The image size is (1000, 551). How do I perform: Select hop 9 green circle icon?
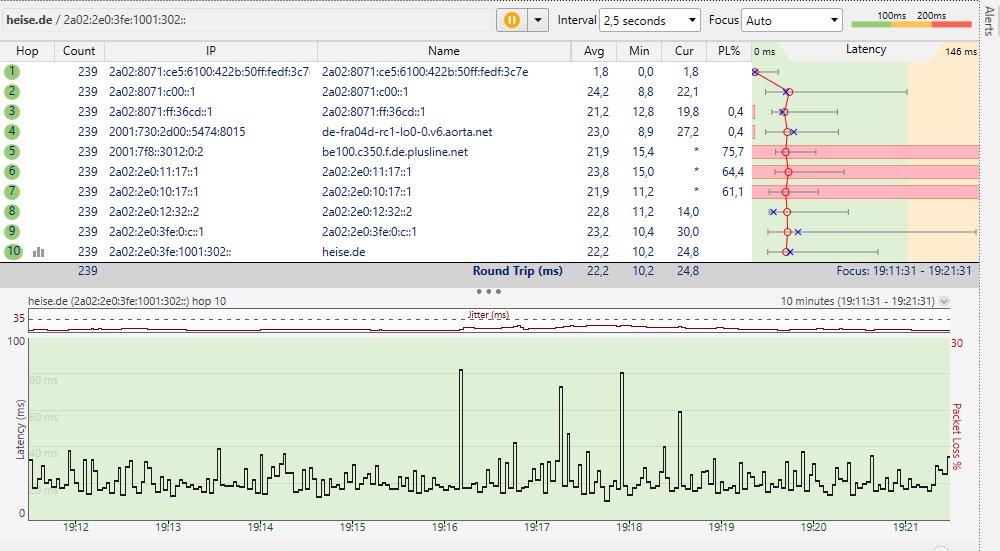[x=11, y=231]
